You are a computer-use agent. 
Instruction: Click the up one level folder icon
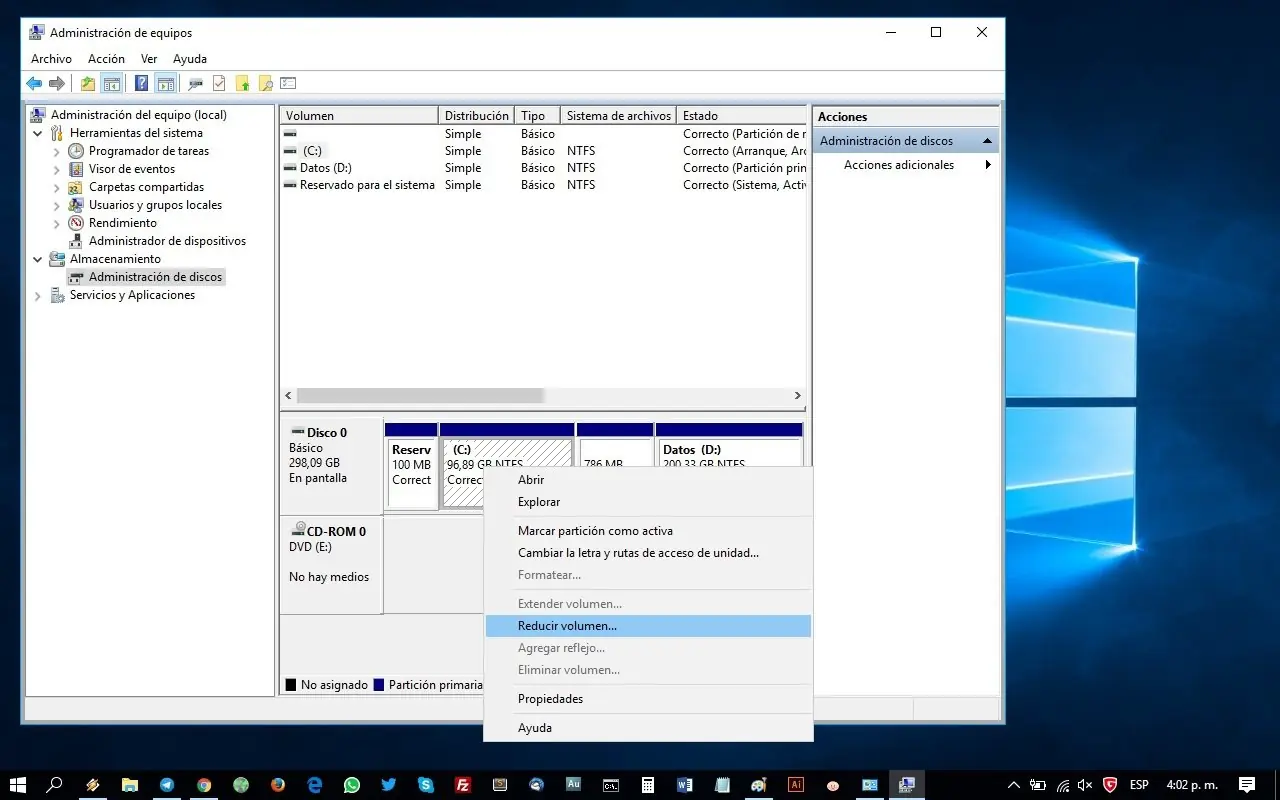point(88,84)
